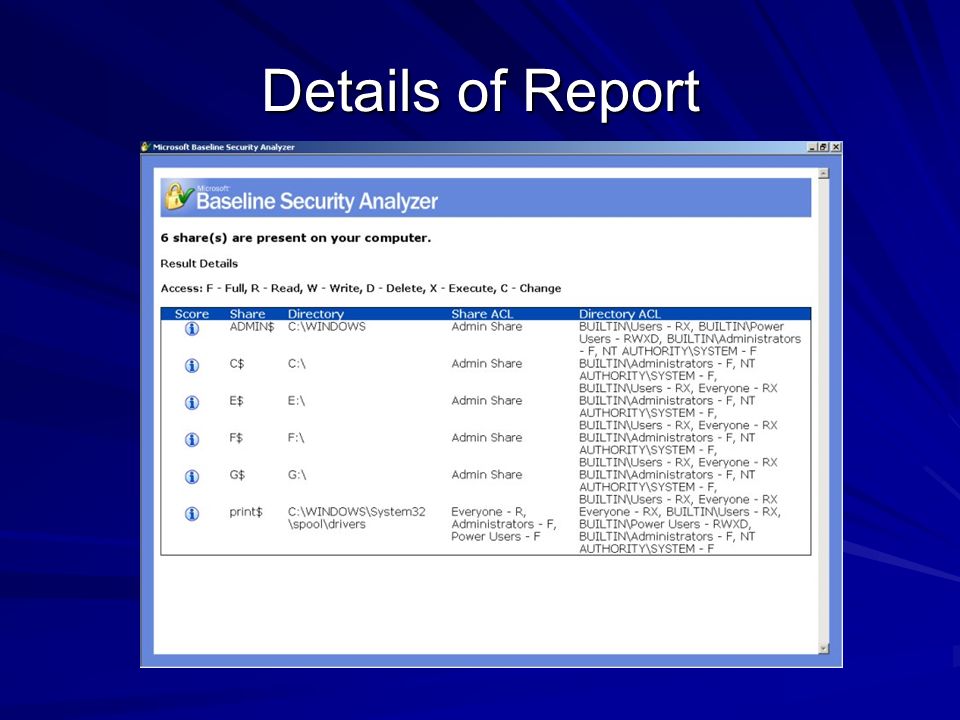Select the ADMIN$ share name
Screen dimensions: 960x720
pos(252,327)
